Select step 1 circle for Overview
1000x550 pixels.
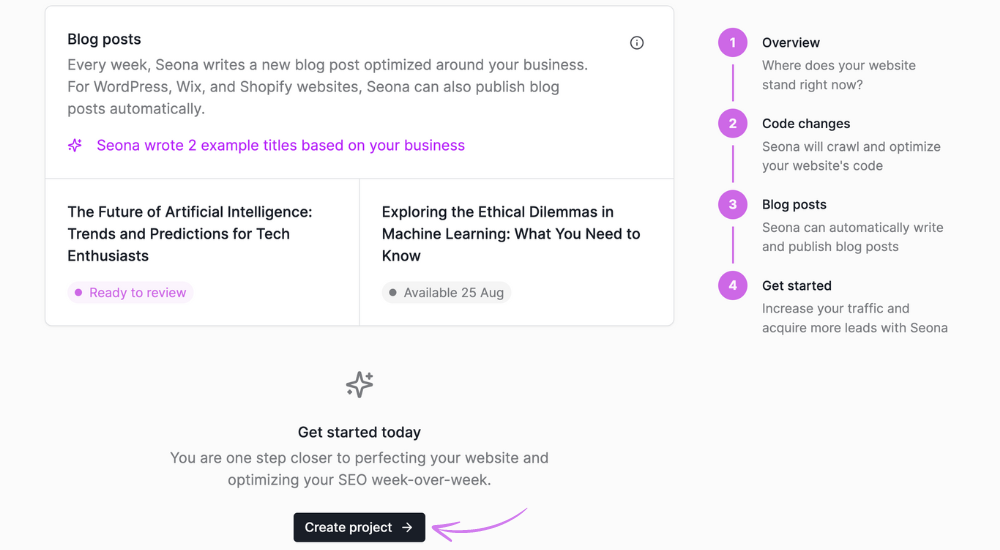tap(732, 43)
